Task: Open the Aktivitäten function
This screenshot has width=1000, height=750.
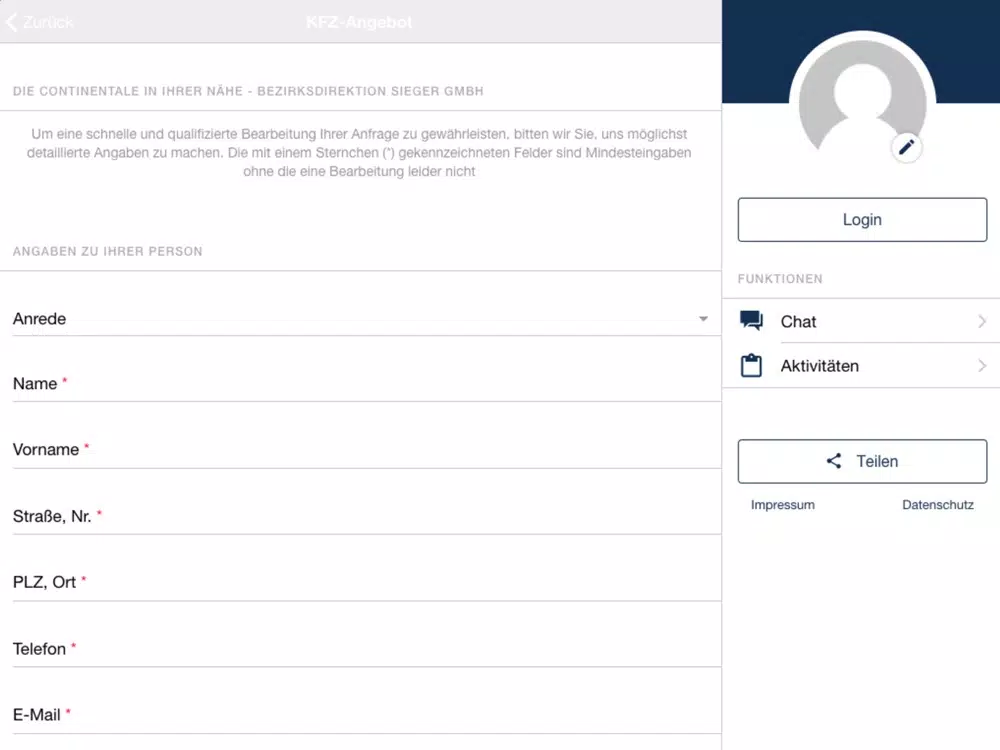Action: click(861, 365)
